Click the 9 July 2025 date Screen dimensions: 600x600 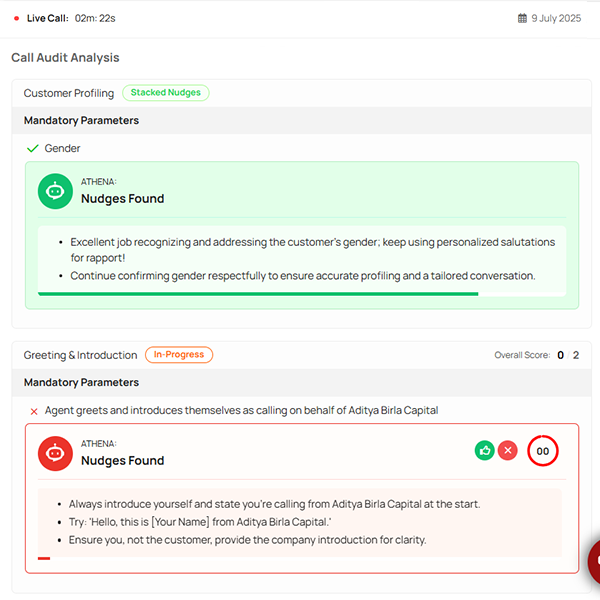(x=556, y=18)
